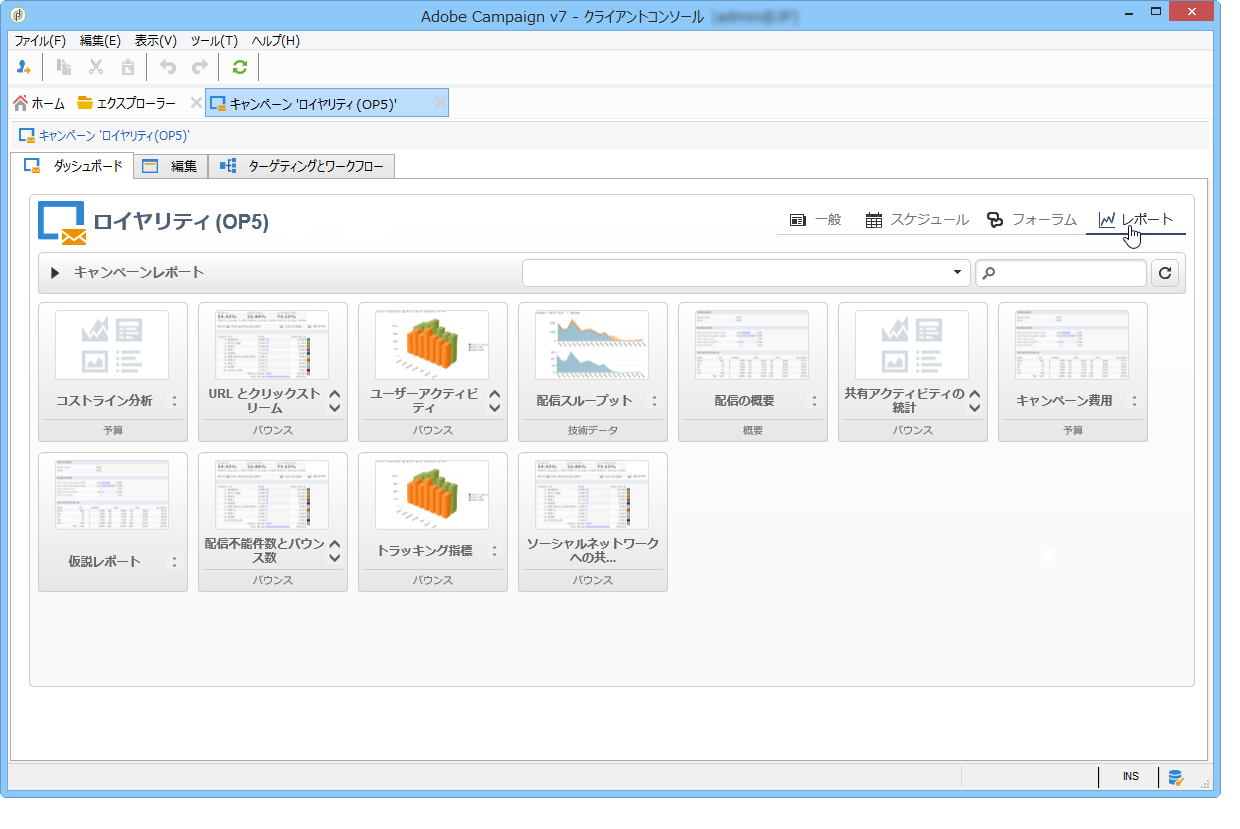Expand the chevrons on コストライン分析 card
Screen dimensions: 1240x829
(x=174, y=401)
